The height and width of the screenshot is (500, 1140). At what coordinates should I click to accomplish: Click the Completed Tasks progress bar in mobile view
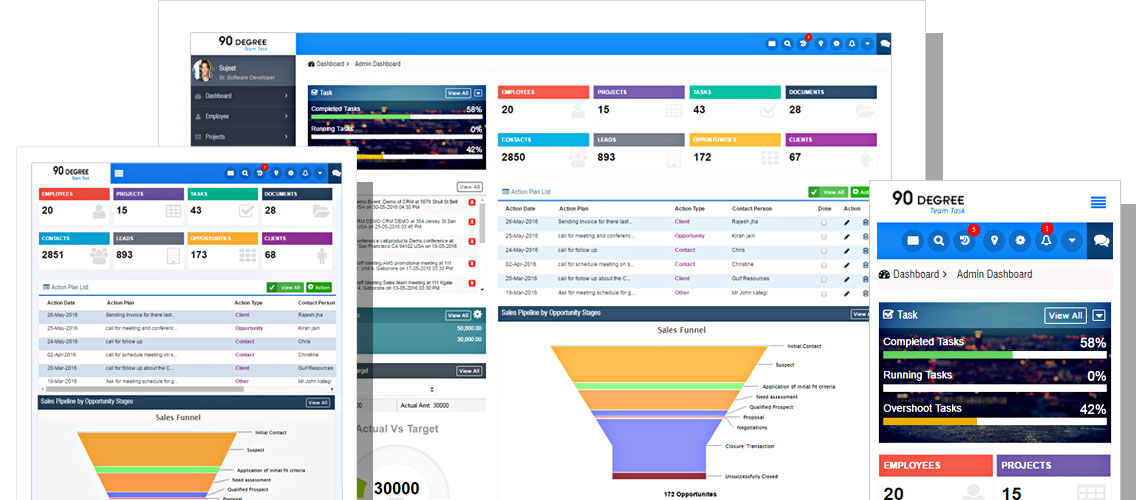coord(995,355)
